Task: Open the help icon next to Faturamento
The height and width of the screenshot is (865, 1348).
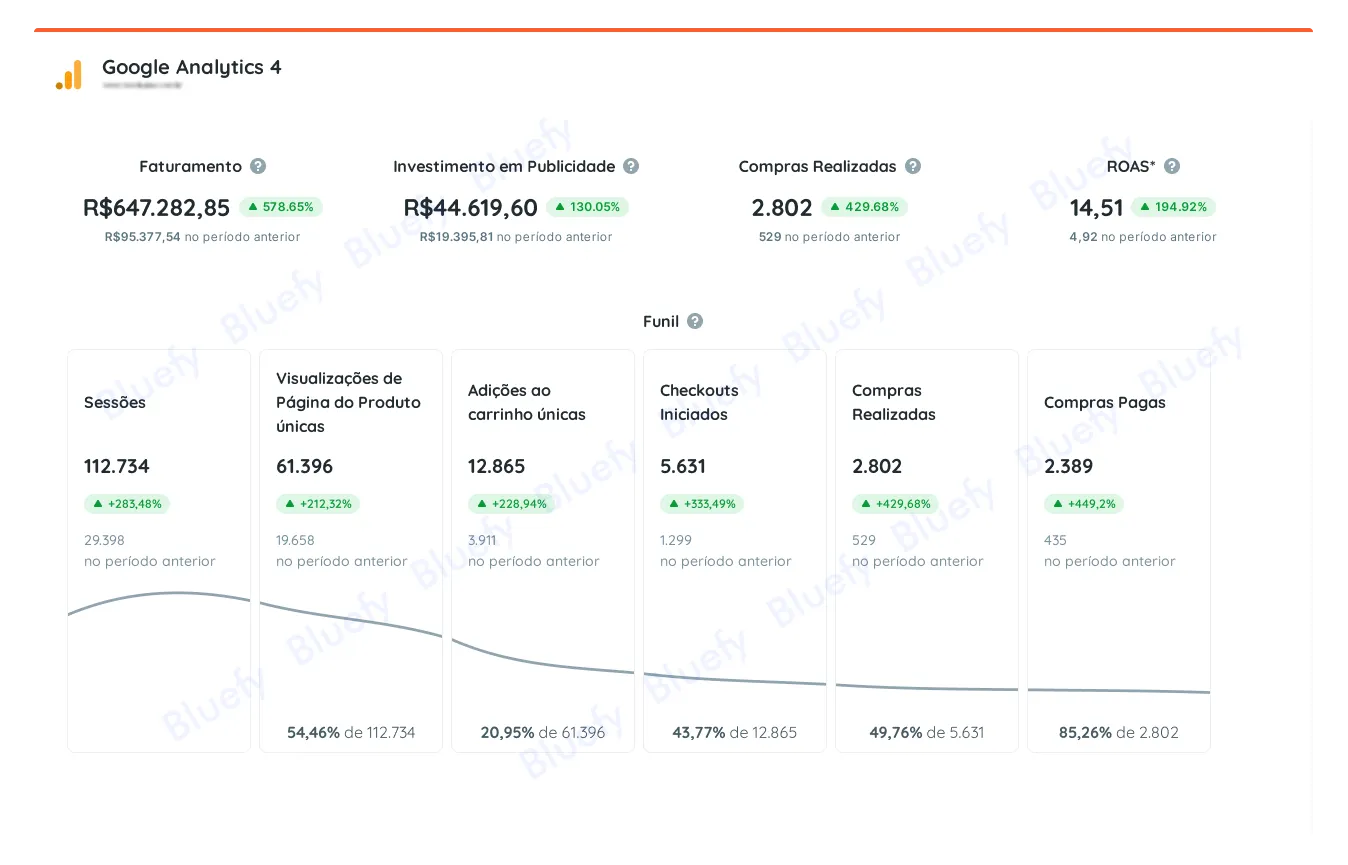Action: pos(258,166)
